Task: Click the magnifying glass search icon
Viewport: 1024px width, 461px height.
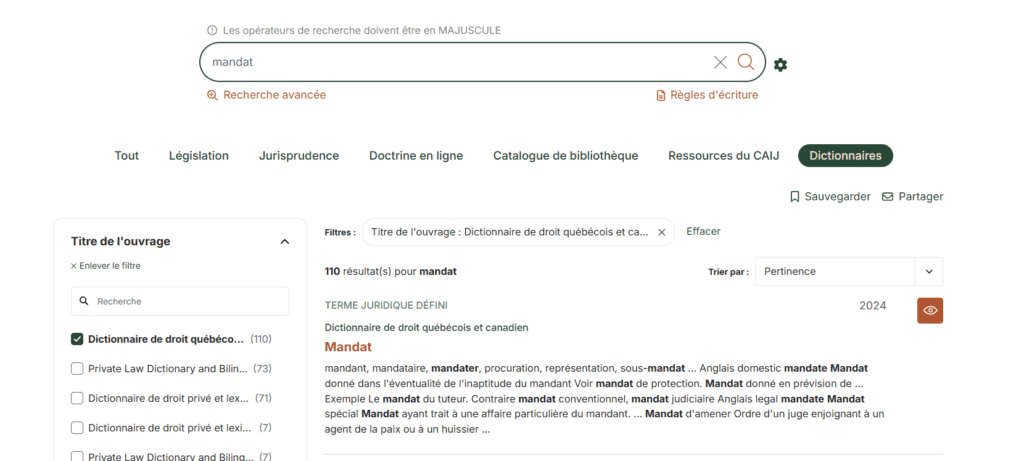Action: [x=746, y=62]
